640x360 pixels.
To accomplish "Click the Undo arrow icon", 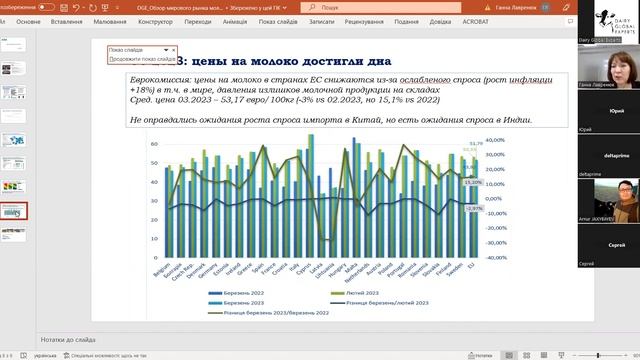I will (76, 7).
